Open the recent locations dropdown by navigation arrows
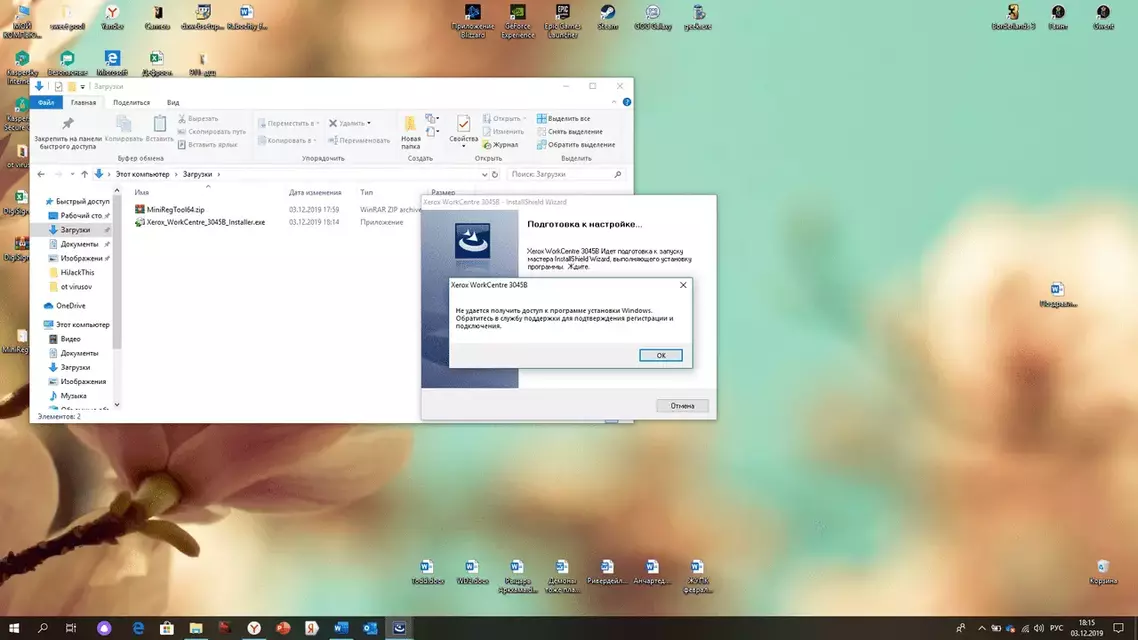1138x640 pixels. (x=72, y=174)
